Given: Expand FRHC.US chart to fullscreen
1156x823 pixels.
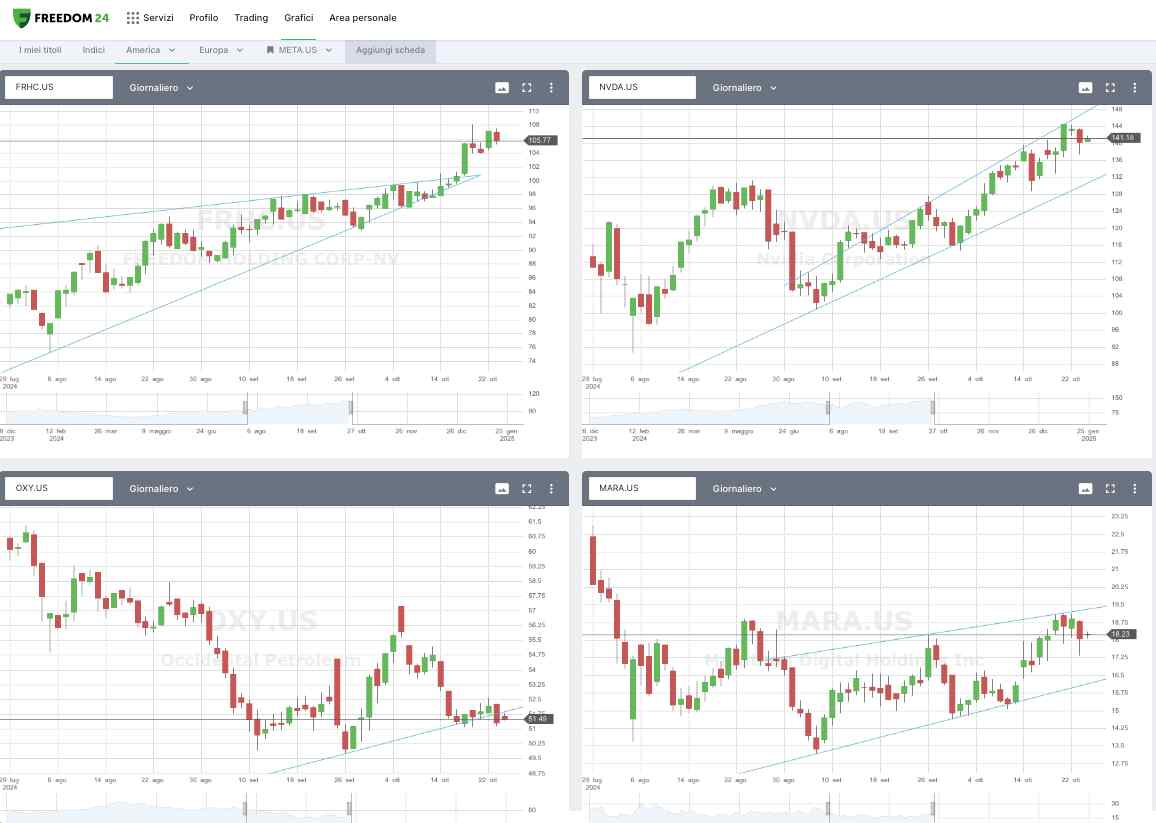Looking at the screenshot, I should click(527, 88).
